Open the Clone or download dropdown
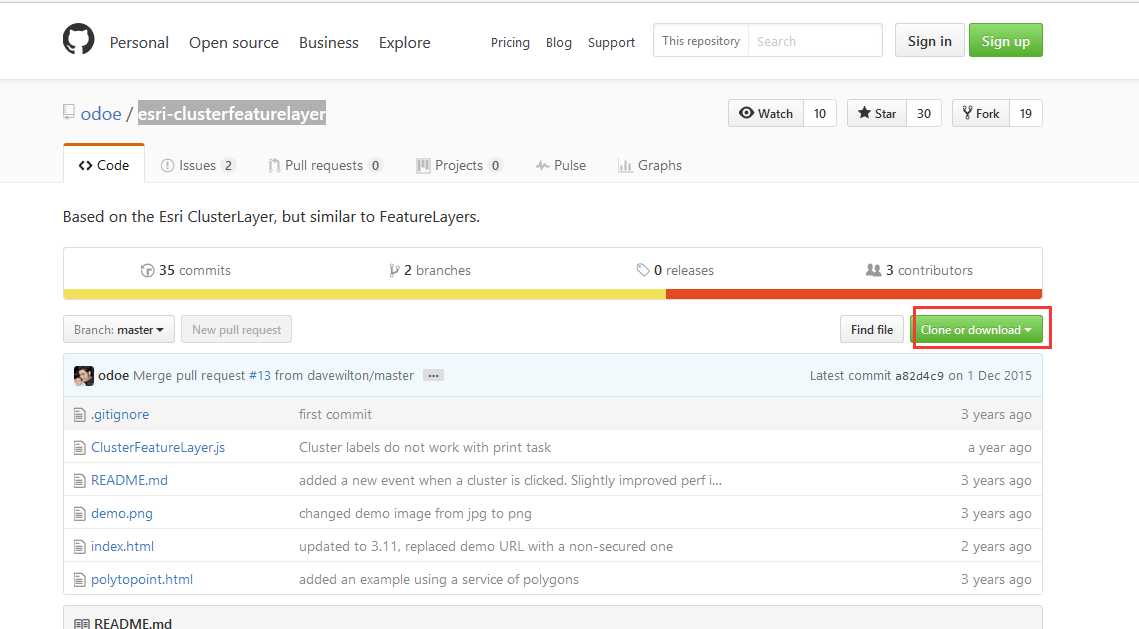 [x=976, y=330]
